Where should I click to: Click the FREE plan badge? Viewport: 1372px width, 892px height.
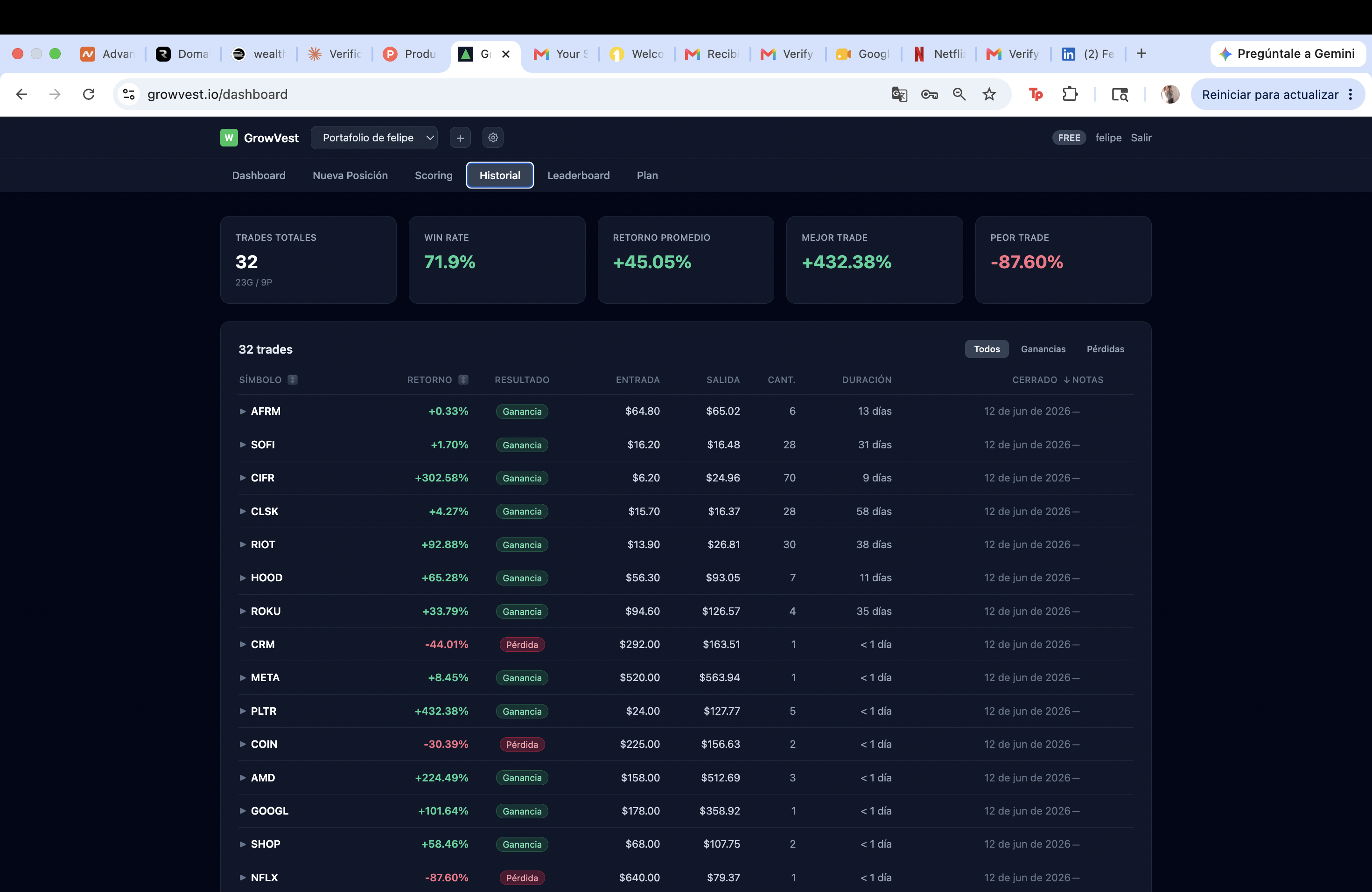1069,138
